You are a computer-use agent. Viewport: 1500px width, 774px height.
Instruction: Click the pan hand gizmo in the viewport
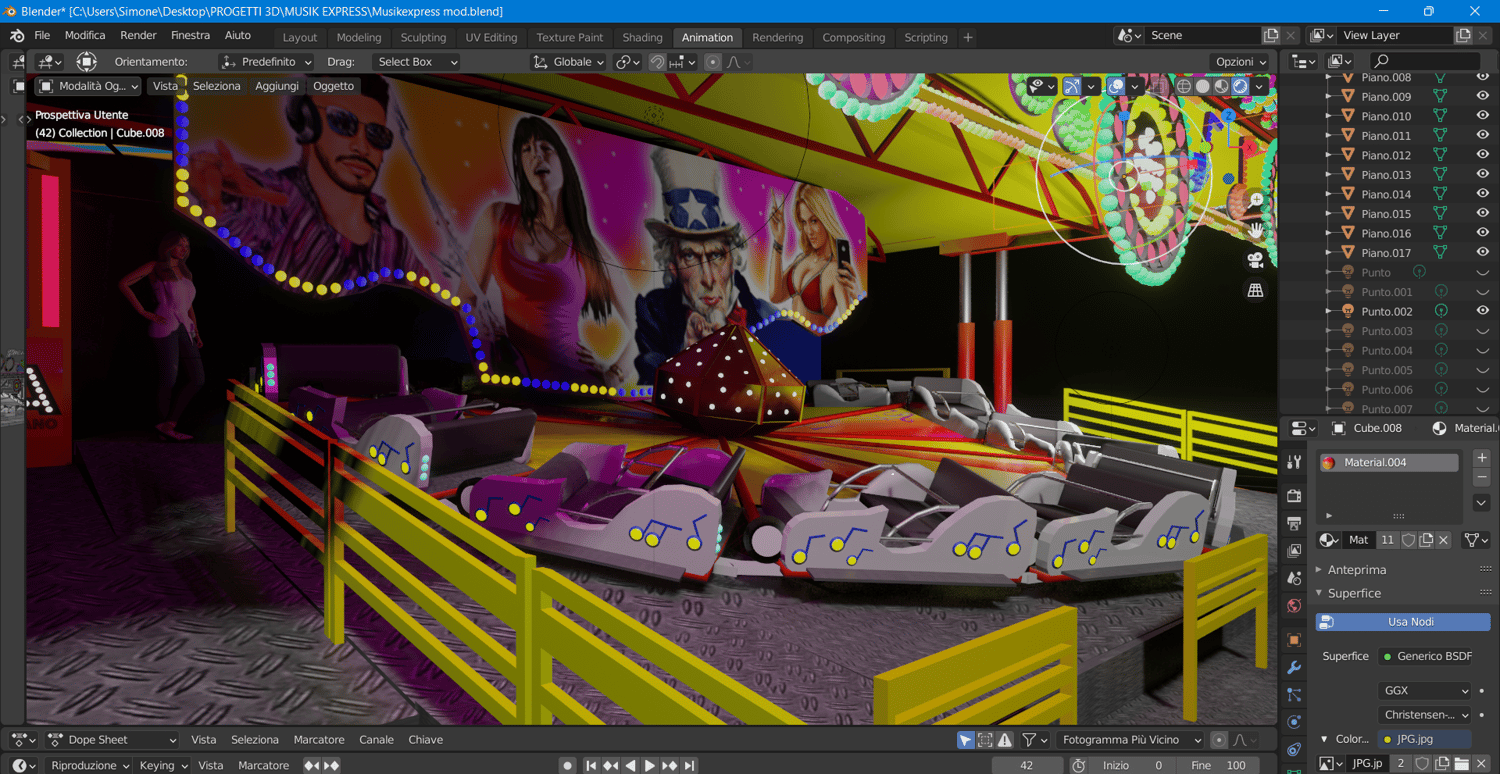tap(1256, 230)
